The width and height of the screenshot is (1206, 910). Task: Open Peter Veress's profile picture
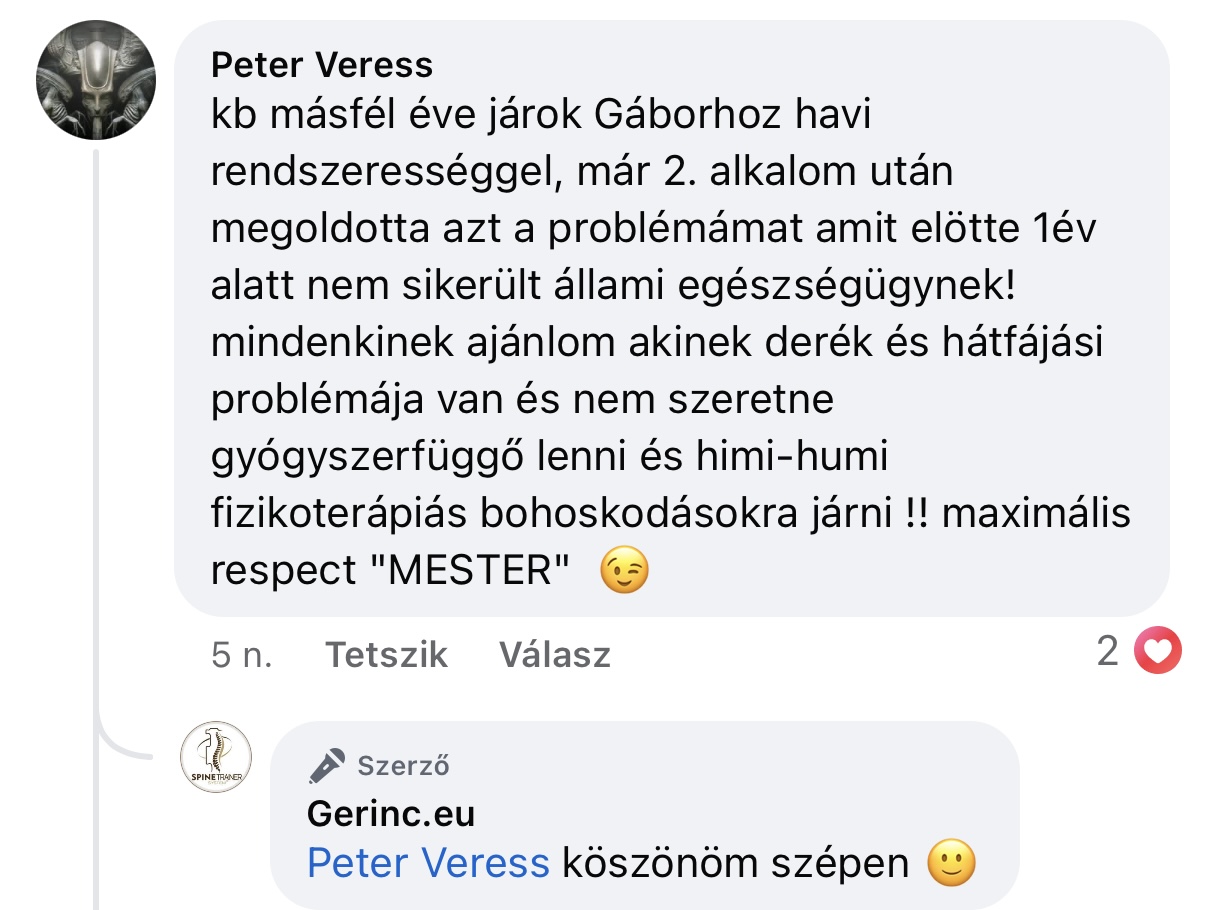click(96, 80)
